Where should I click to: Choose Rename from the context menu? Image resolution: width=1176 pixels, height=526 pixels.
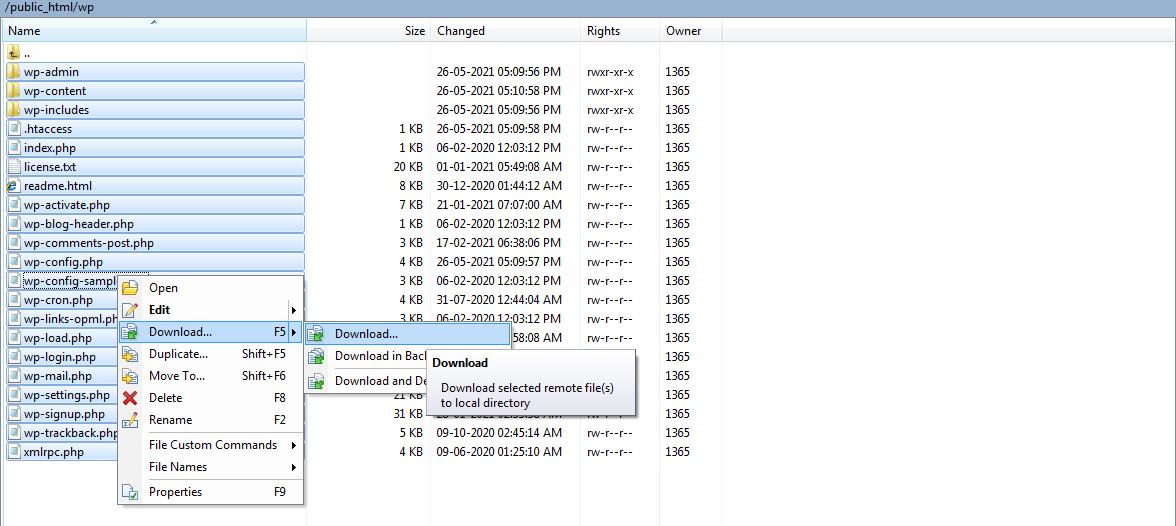pos(211,420)
